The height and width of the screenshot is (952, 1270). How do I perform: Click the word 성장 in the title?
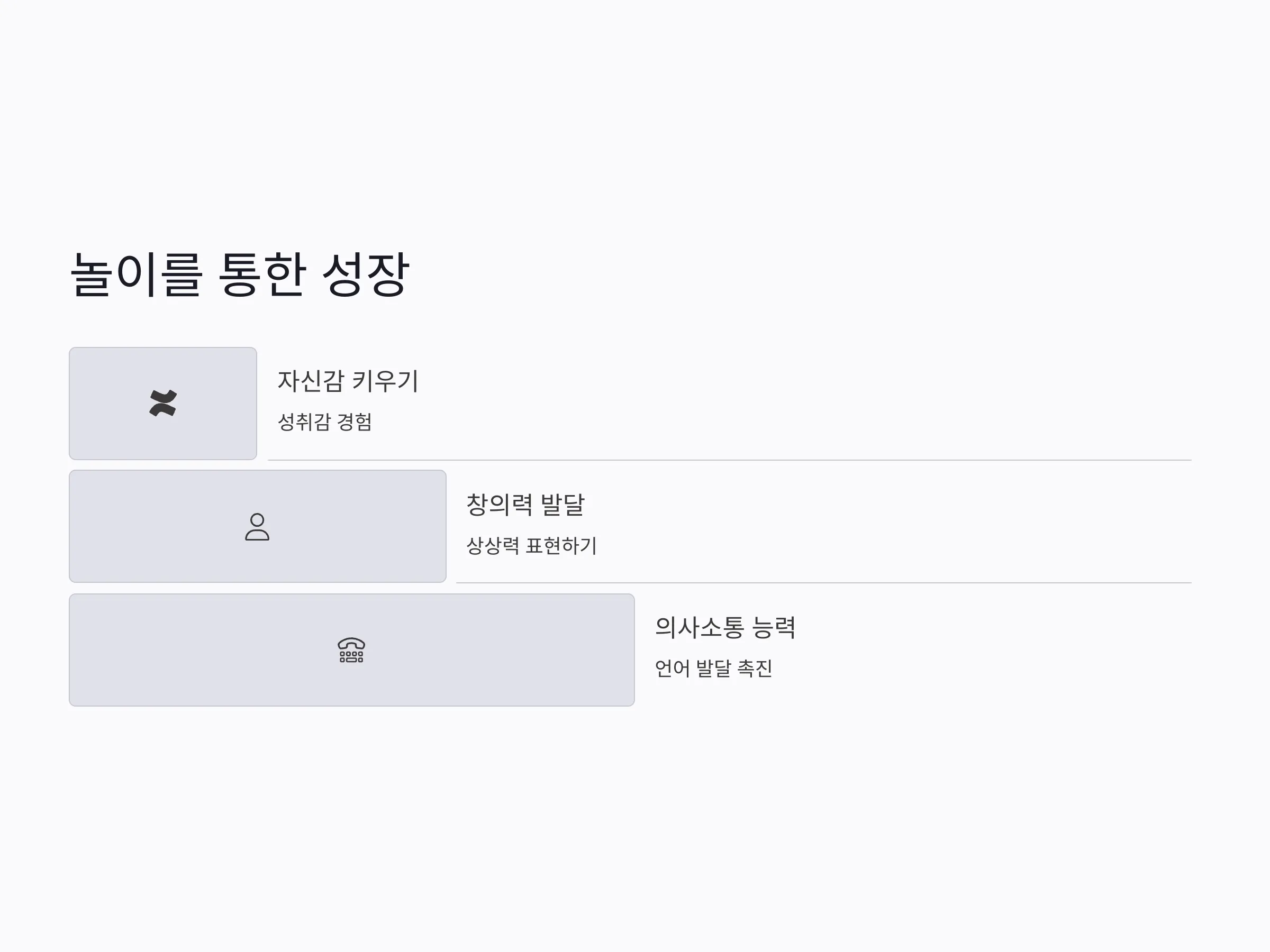click(x=366, y=274)
